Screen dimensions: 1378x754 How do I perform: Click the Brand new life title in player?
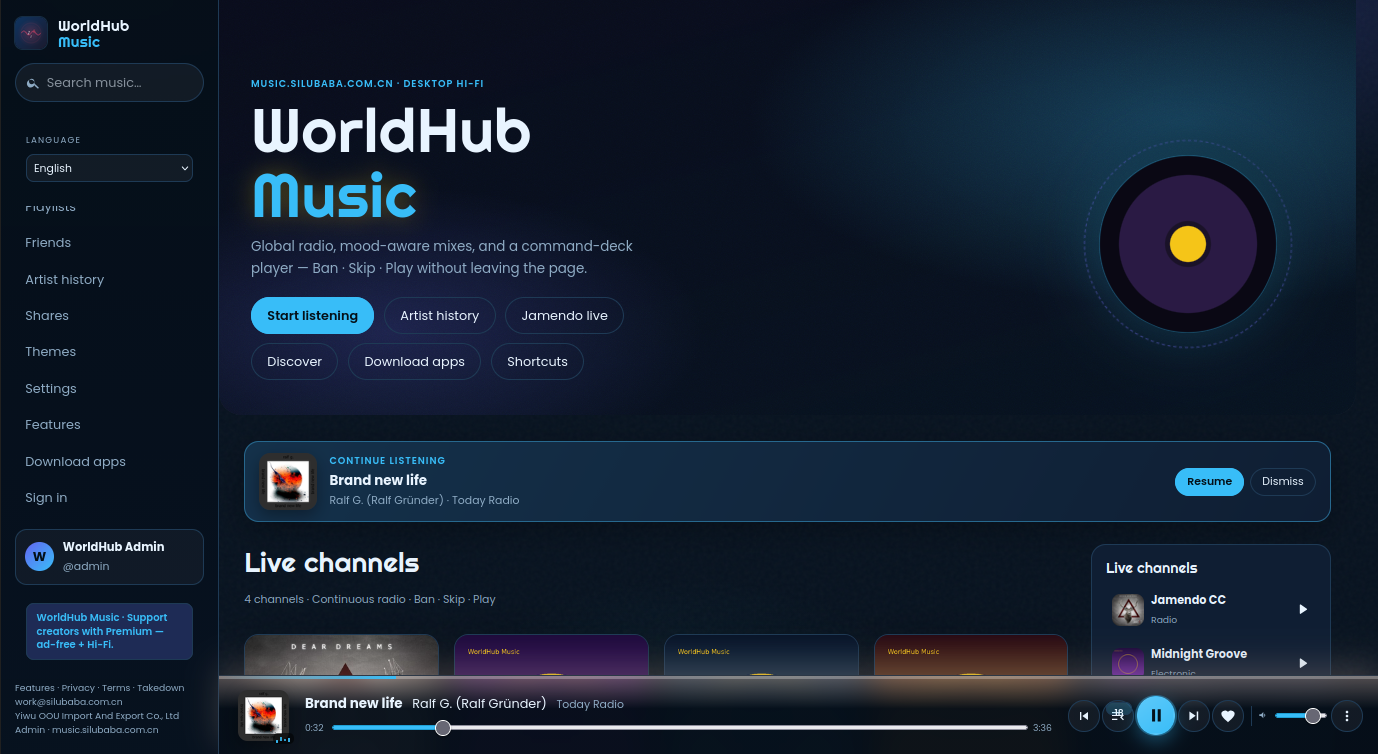coord(353,703)
